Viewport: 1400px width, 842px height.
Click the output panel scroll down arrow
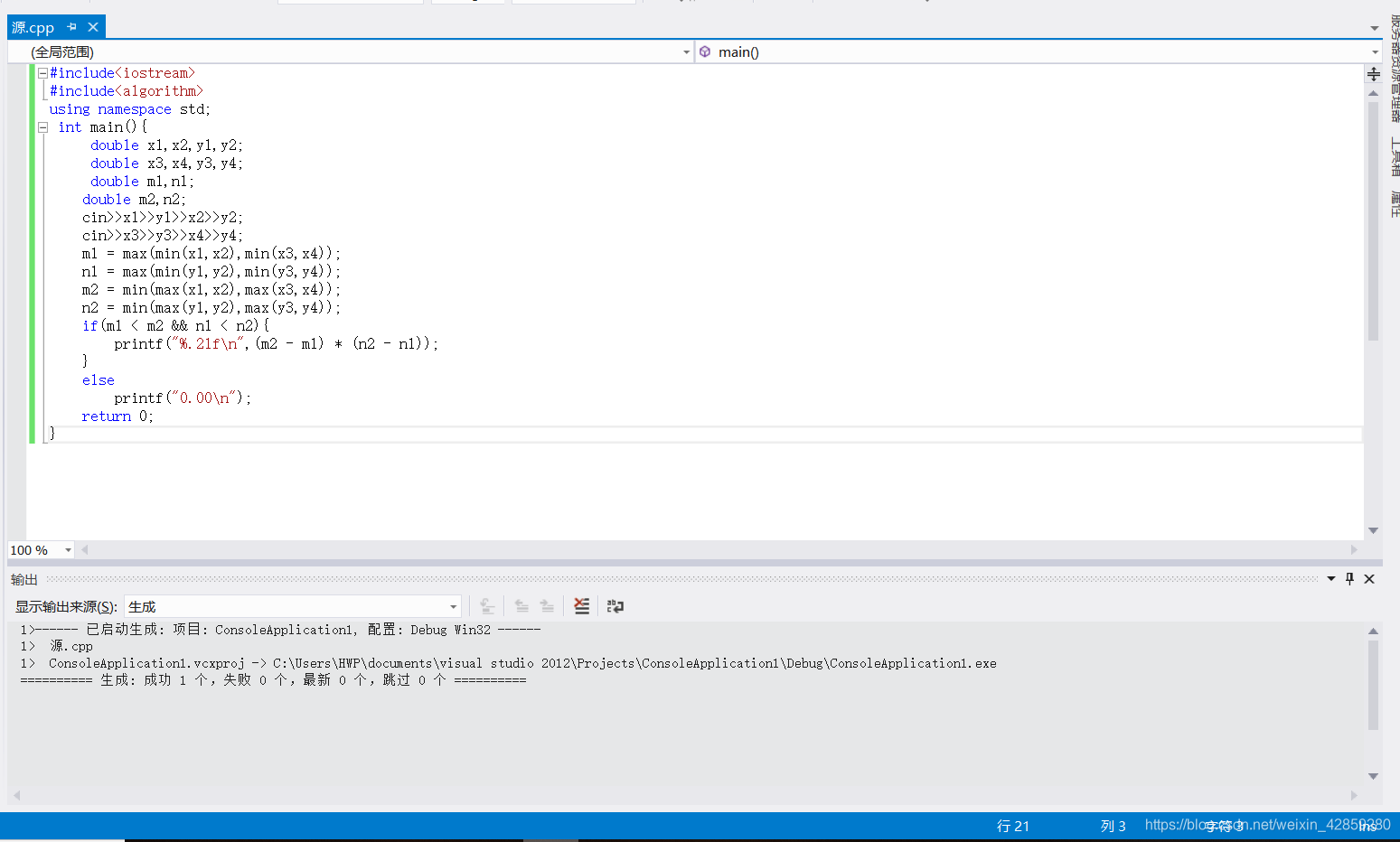click(x=1373, y=776)
